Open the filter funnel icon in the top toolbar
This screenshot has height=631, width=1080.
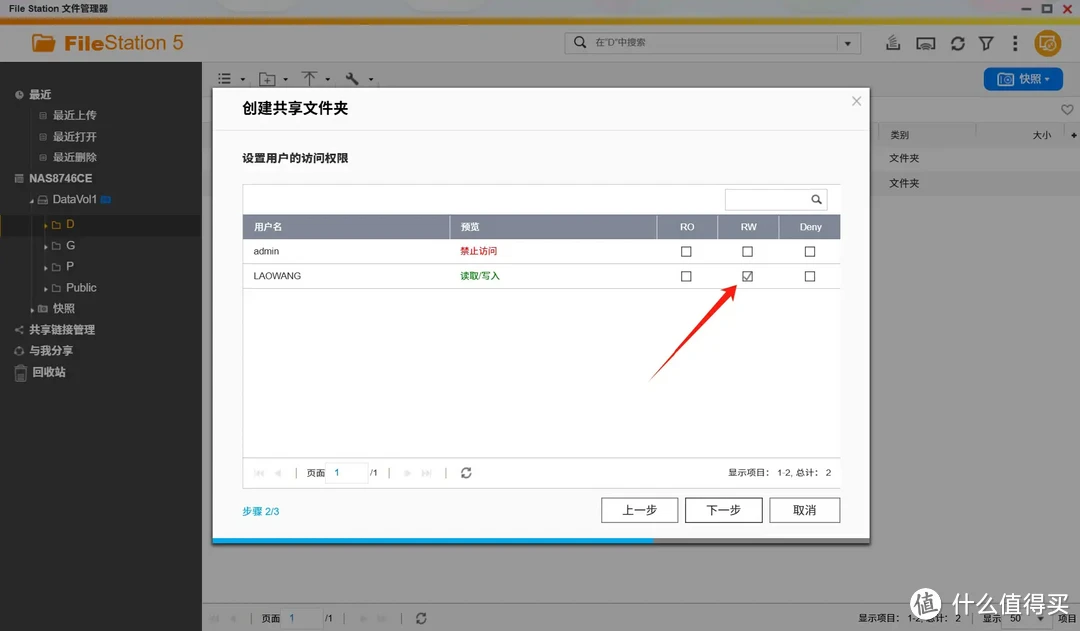(x=986, y=43)
